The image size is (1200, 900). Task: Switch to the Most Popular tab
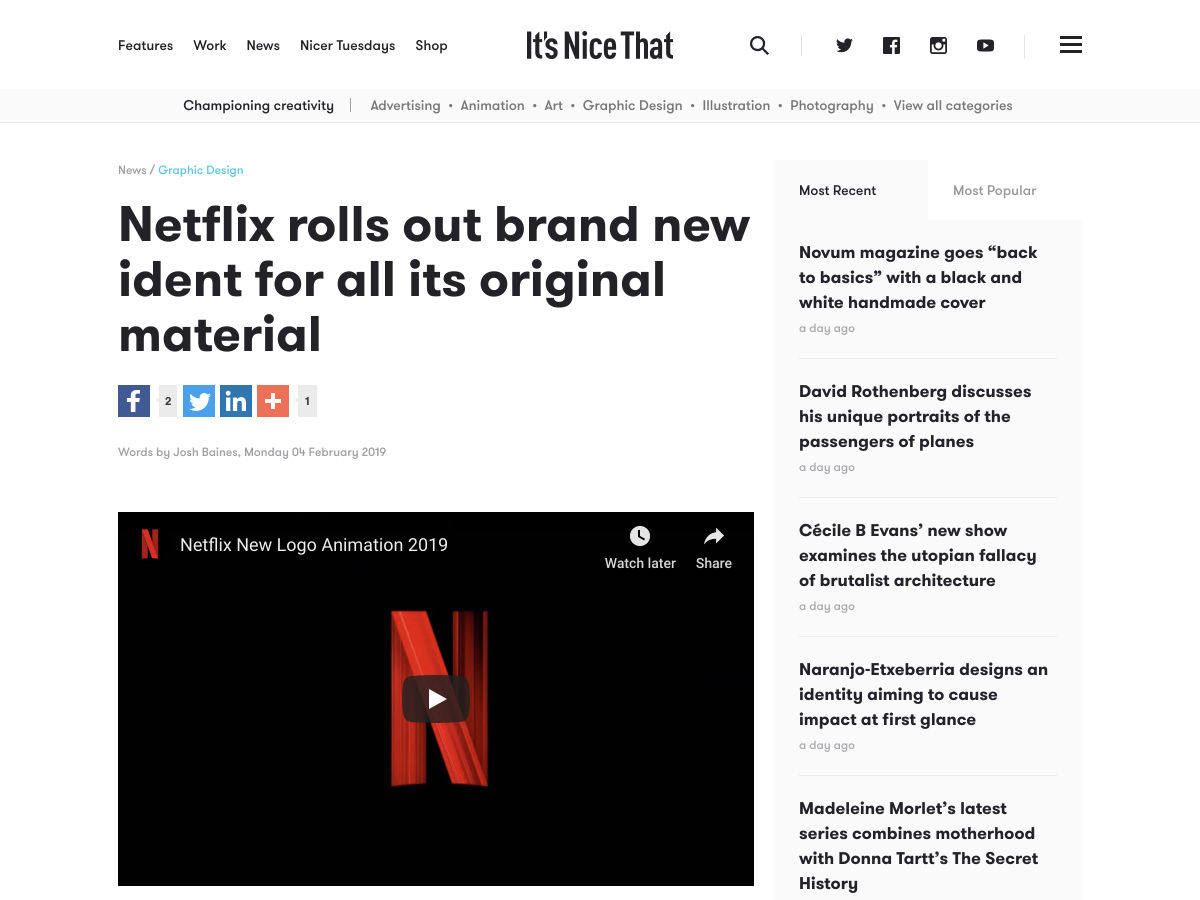pos(994,190)
